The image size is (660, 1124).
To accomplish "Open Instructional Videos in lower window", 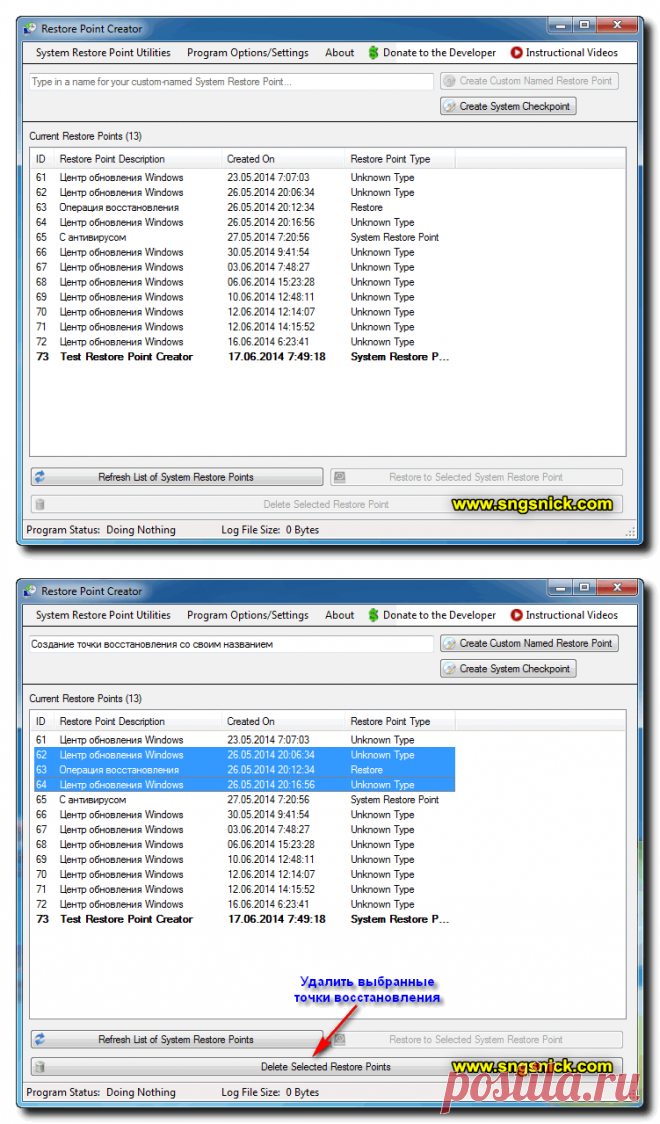I will pyautogui.click(x=565, y=615).
